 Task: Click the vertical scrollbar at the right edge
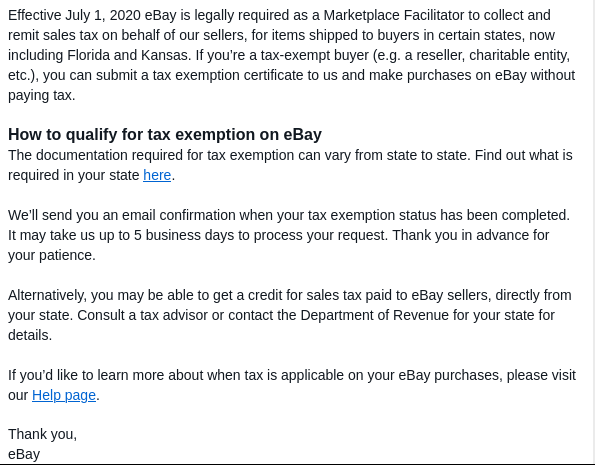click(x=593, y=232)
